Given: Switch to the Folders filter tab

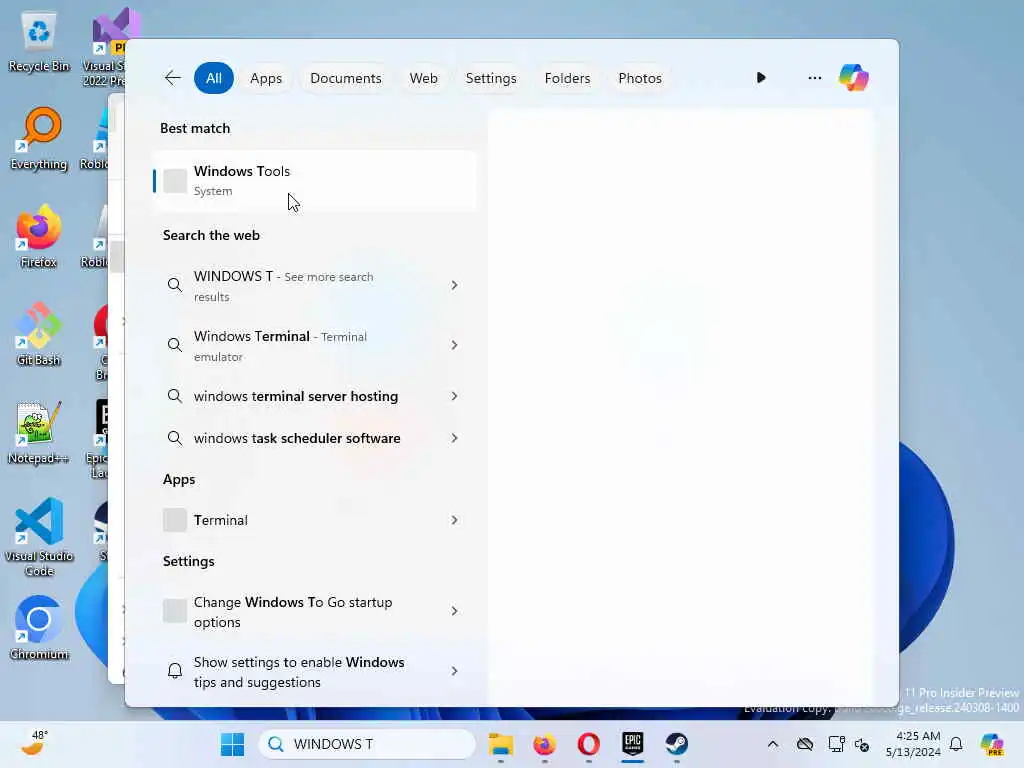Looking at the screenshot, I should [567, 78].
